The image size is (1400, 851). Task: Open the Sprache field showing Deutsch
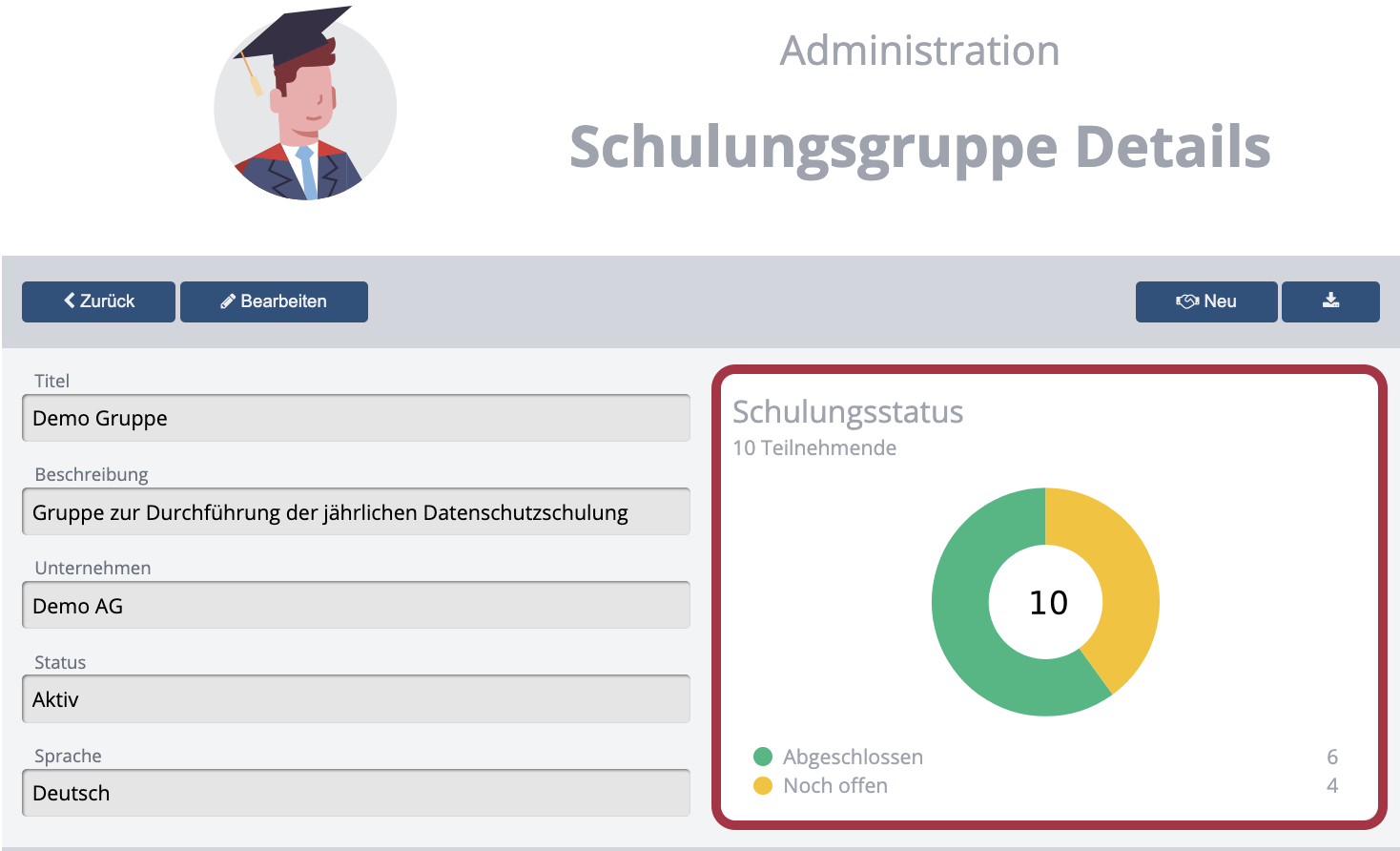pyautogui.click(x=356, y=793)
